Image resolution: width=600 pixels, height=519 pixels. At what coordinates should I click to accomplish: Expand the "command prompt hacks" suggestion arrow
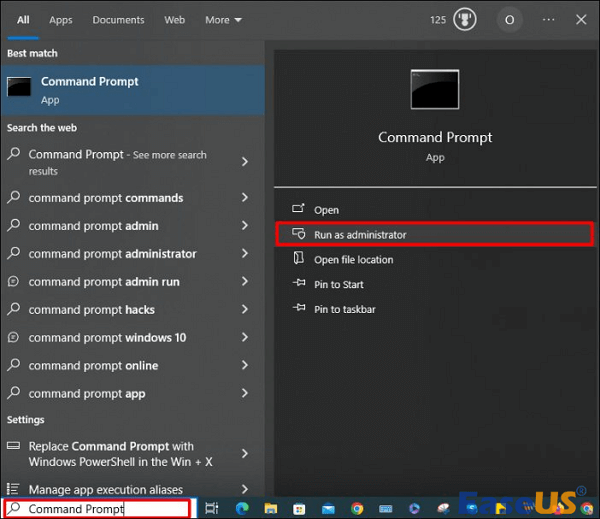[x=245, y=310]
